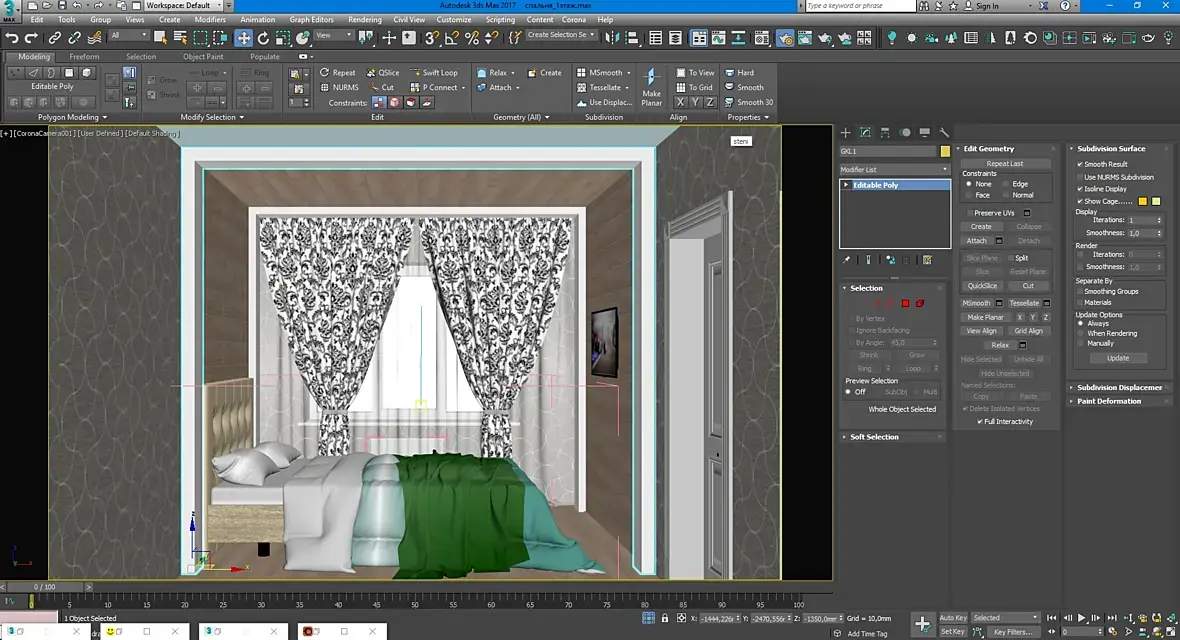Expand the Paint Deformation rollout
The width and height of the screenshot is (1180, 640).
[1109, 401]
